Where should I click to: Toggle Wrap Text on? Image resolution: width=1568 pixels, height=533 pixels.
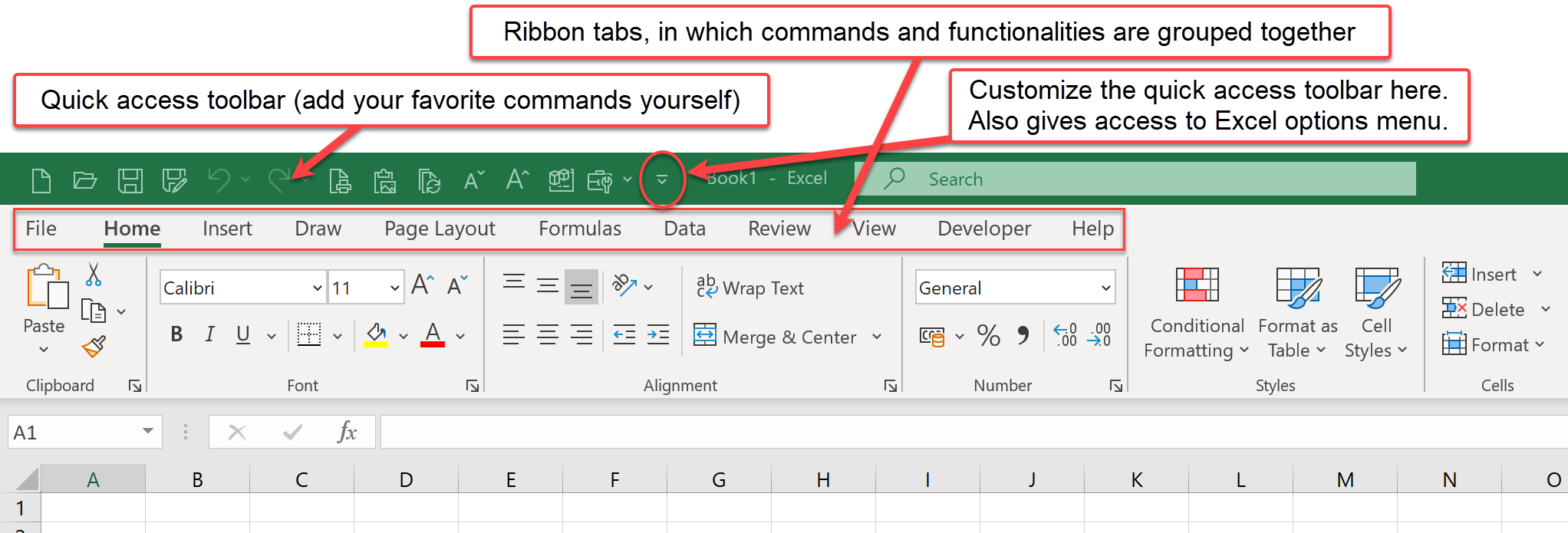click(x=750, y=288)
